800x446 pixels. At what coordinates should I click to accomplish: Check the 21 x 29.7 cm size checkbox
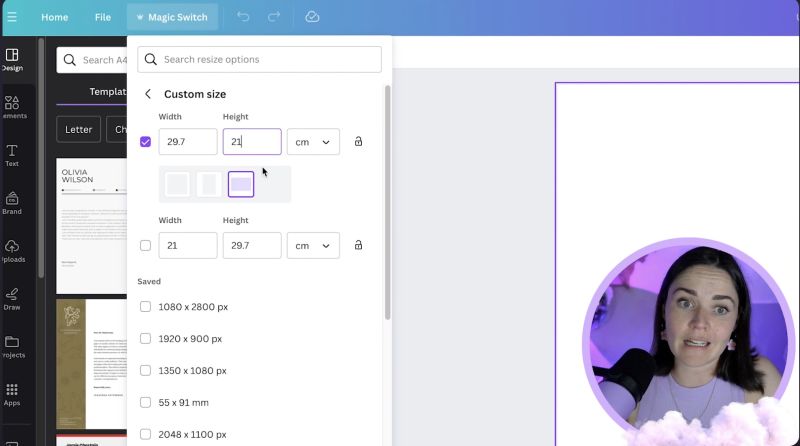tap(145, 245)
